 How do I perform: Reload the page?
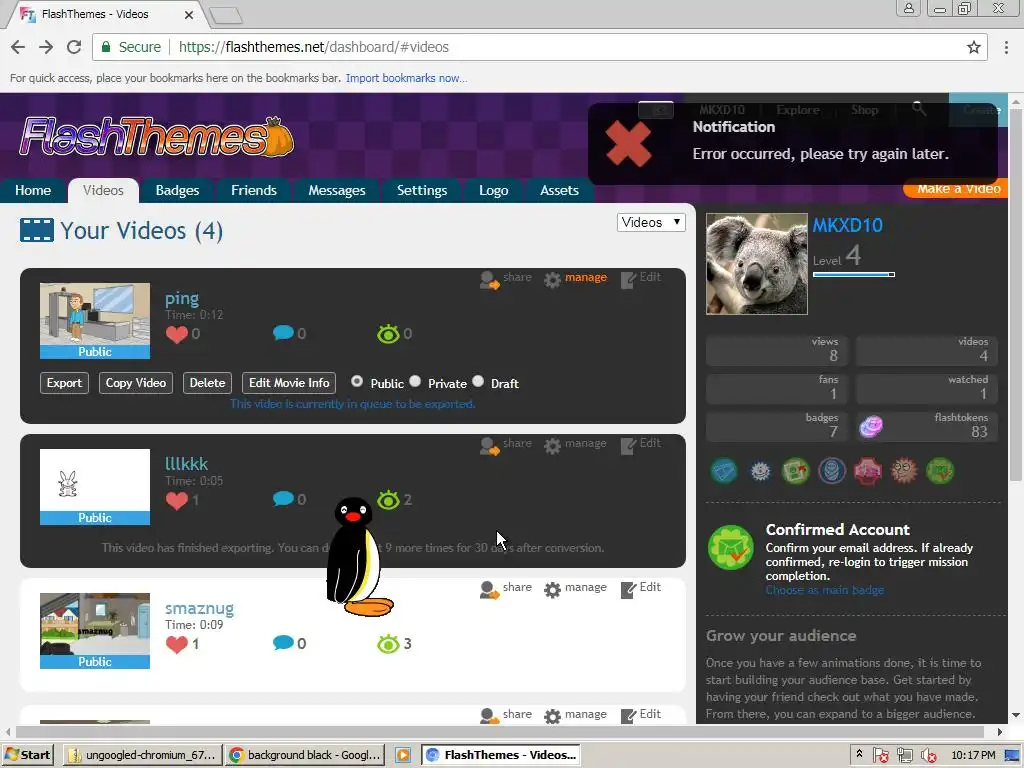coord(74,47)
